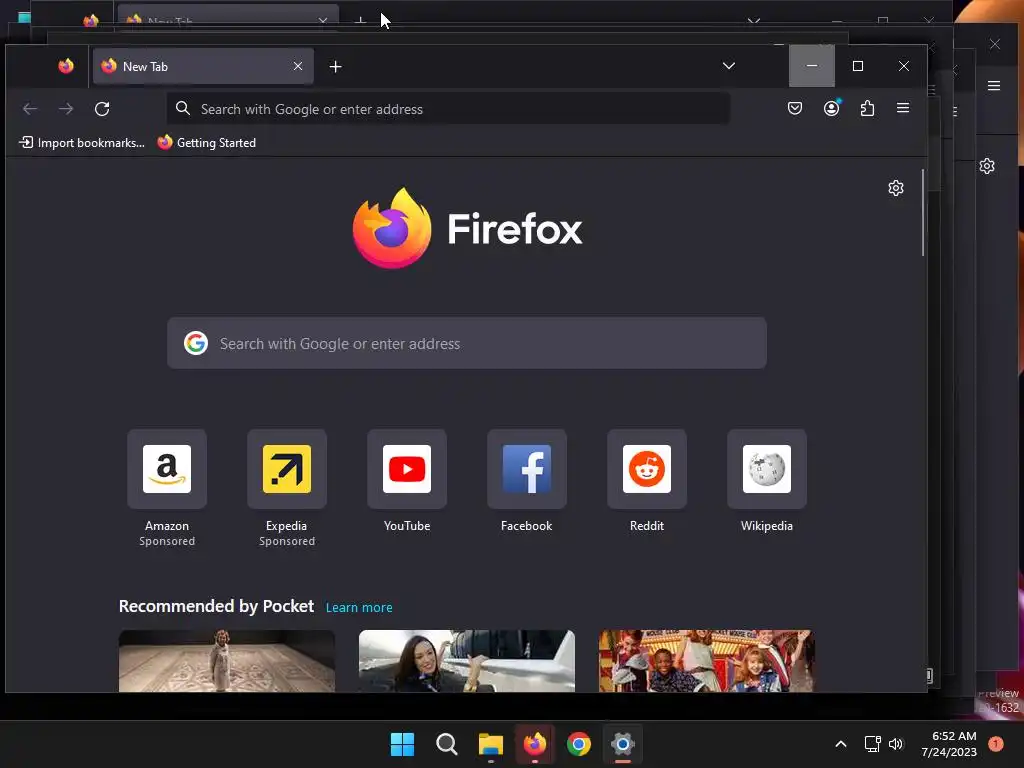Go back with the back arrow
The height and width of the screenshot is (768, 1024).
[30, 108]
